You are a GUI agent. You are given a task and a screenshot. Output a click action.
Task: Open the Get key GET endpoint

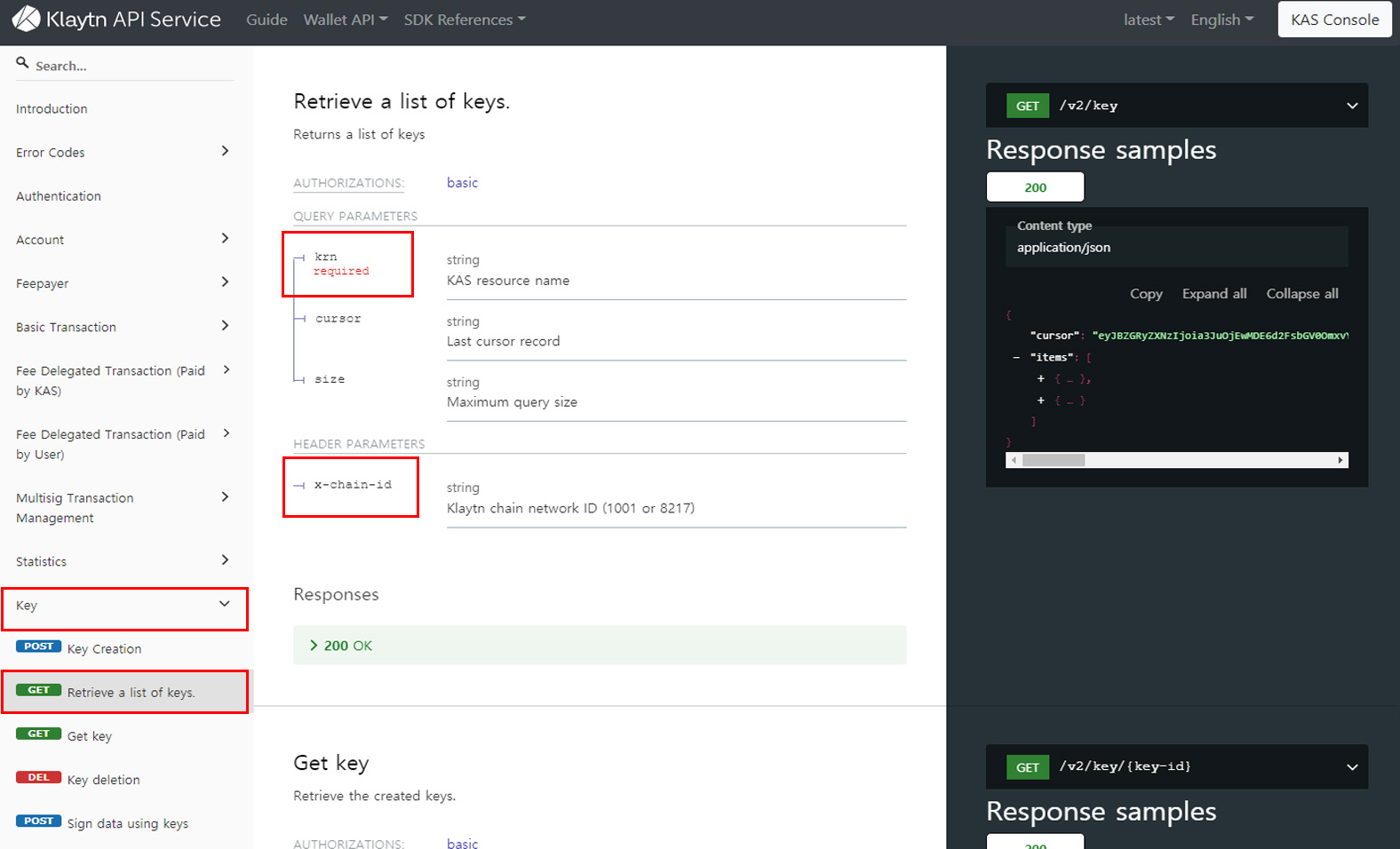(x=90, y=735)
